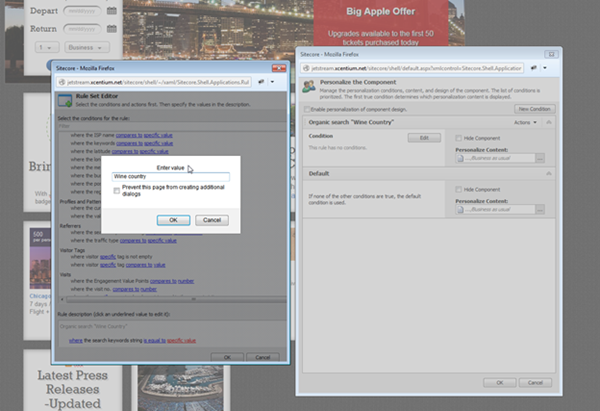
Task: Click site identity icon in Personalize window address bar
Action: 306,68
